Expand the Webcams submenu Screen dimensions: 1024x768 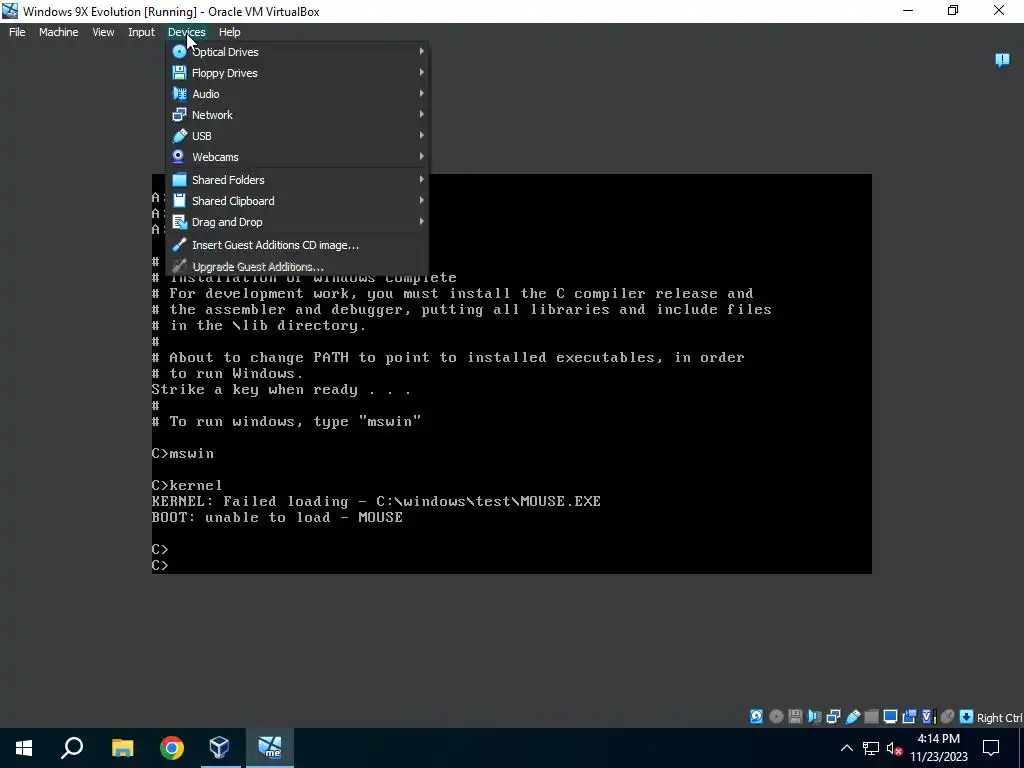[x=298, y=156]
